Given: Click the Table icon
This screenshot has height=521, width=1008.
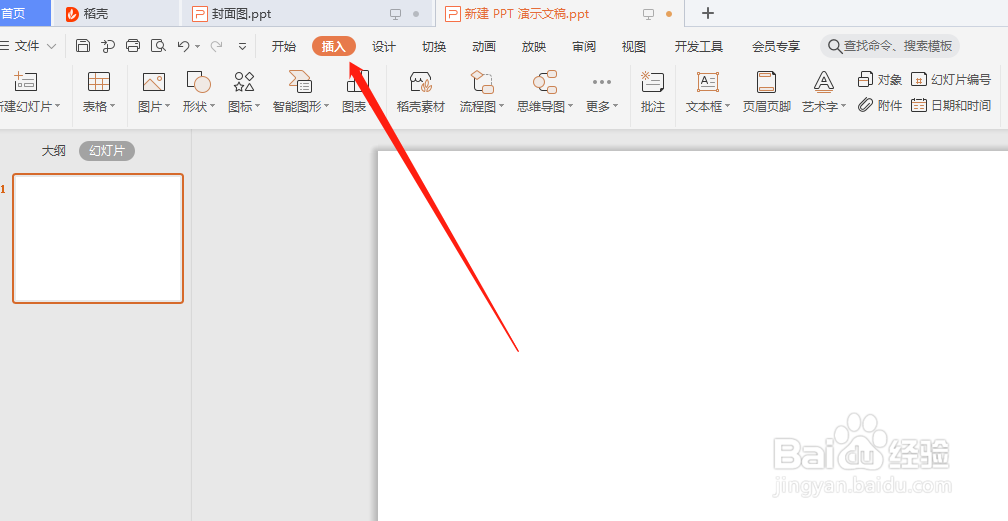Looking at the screenshot, I should (x=99, y=82).
